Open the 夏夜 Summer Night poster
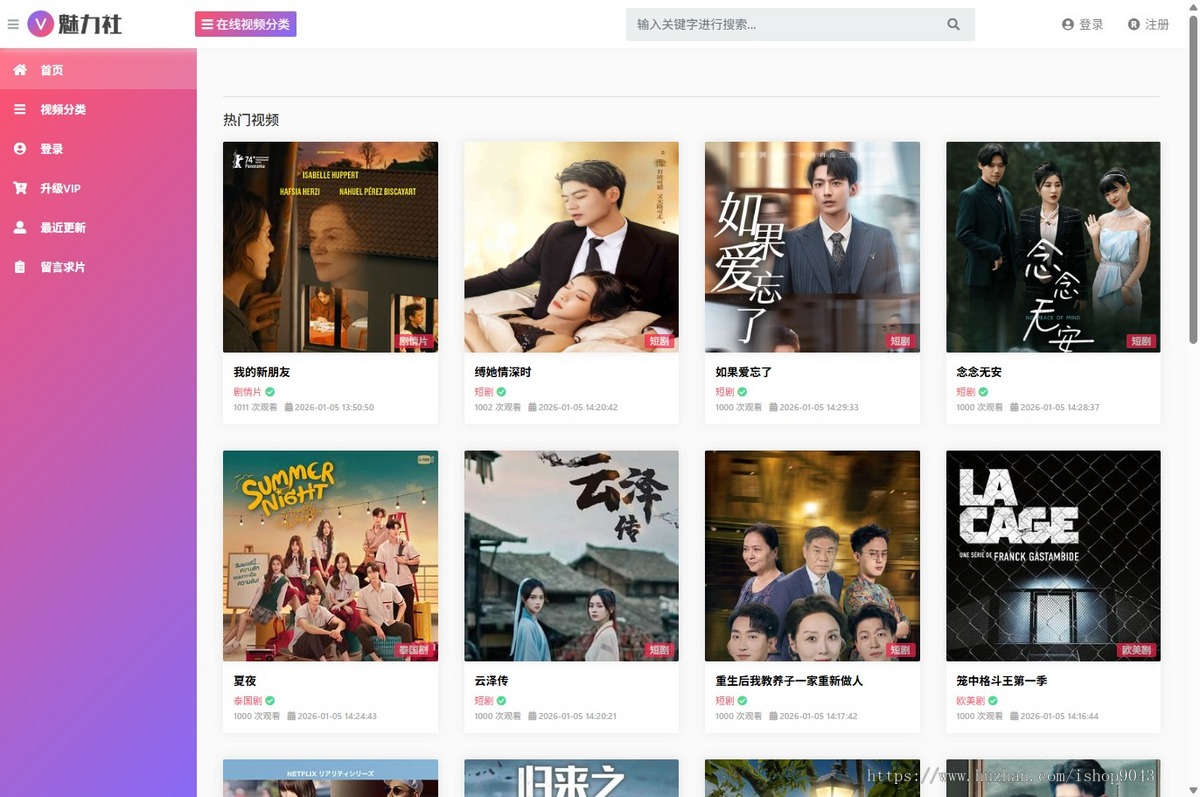The width and height of the screenshot is (1200, 797). (x=330, y=556)
